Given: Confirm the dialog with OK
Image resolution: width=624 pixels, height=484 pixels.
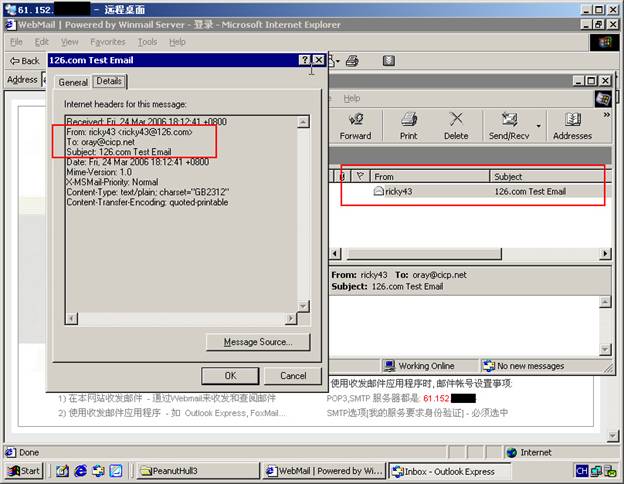Looking at the screenshot, I should tap(230, 376).
